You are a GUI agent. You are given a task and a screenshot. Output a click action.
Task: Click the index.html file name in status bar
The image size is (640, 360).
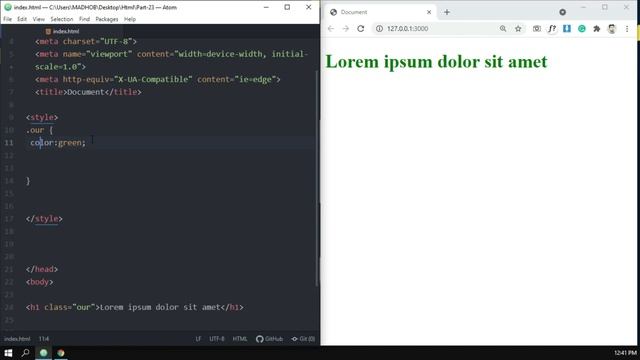coord(17,339)
